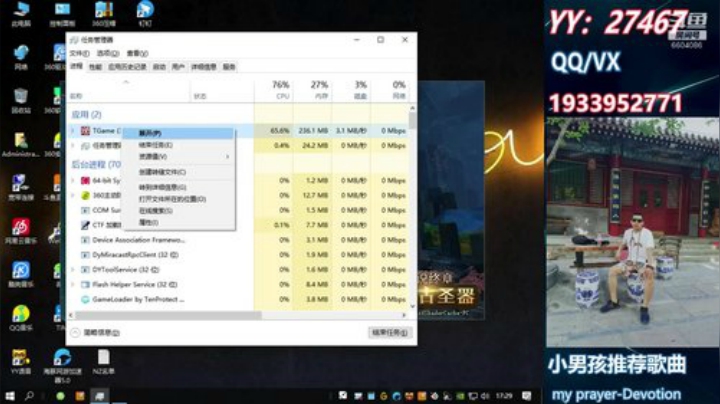Choose Open file location in context menu
The image size is (720, 404).
point(178,199)
